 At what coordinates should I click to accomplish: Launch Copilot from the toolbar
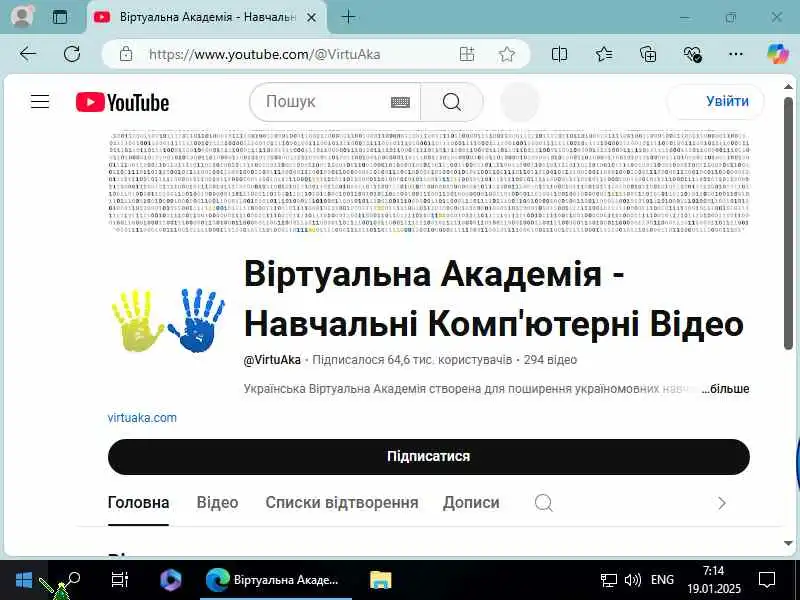[x=778, y=54]
